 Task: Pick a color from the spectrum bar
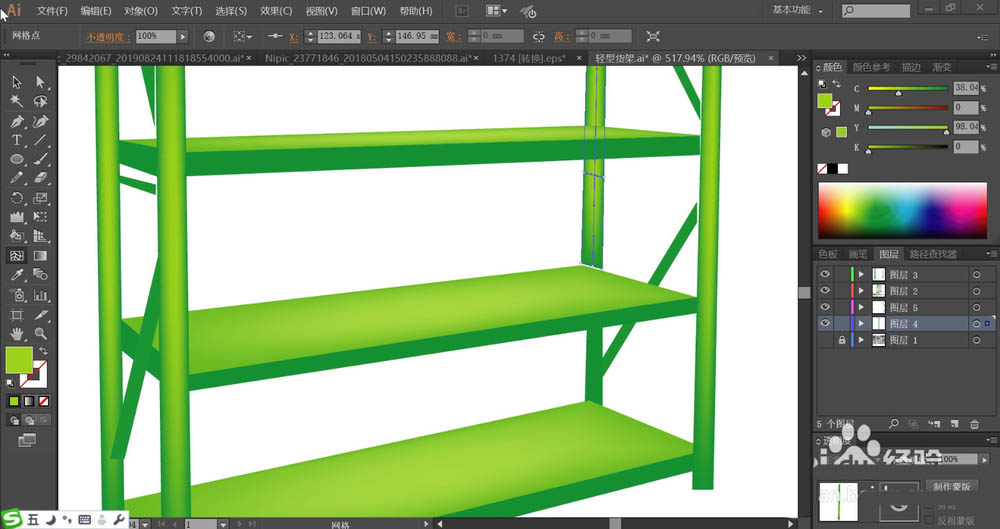click(x=905, y=210)
